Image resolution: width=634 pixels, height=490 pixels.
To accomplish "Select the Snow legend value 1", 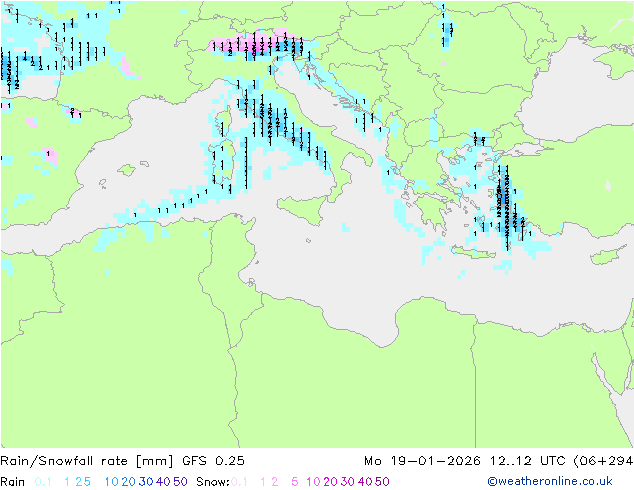I will point(263,482).
